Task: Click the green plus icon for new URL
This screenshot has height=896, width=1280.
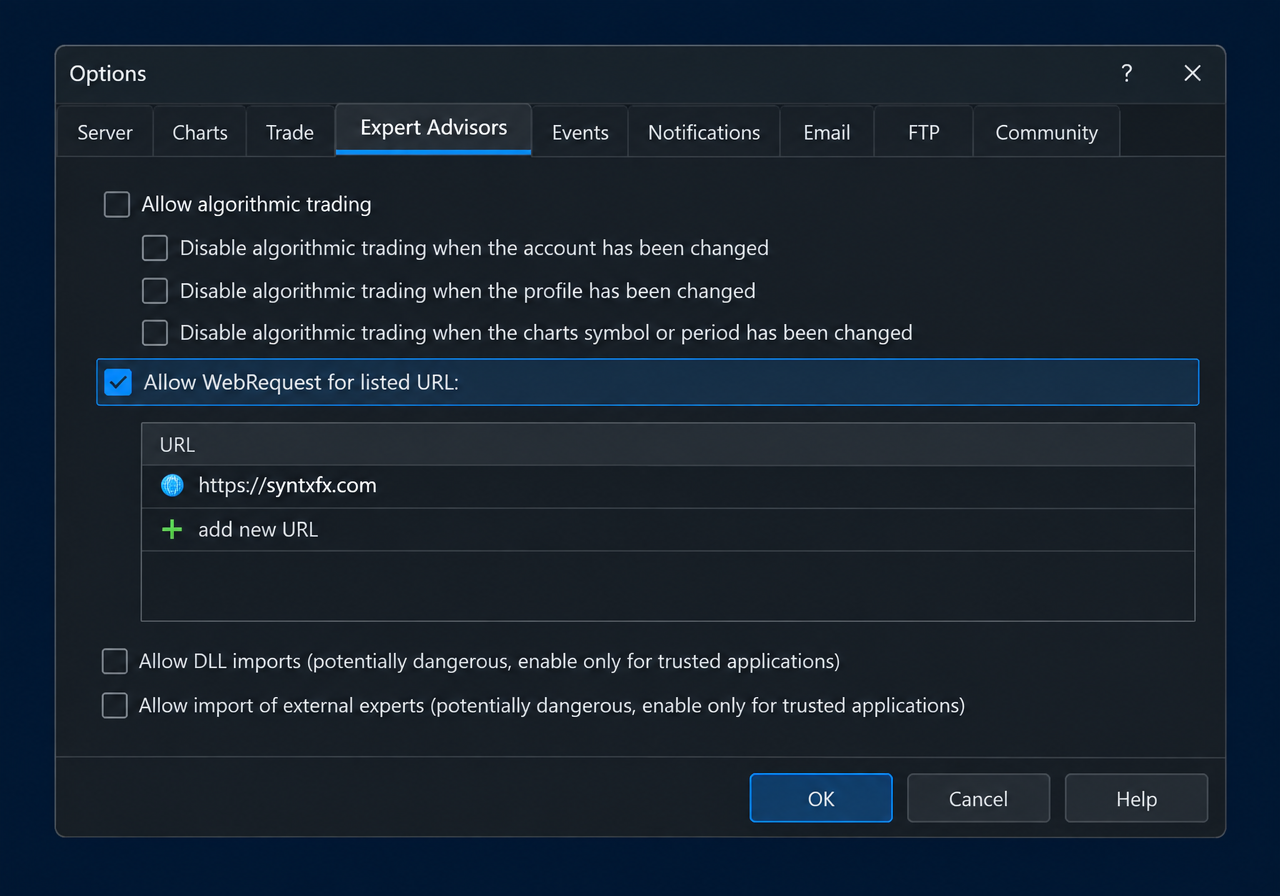Action: [x=172, y=529]
